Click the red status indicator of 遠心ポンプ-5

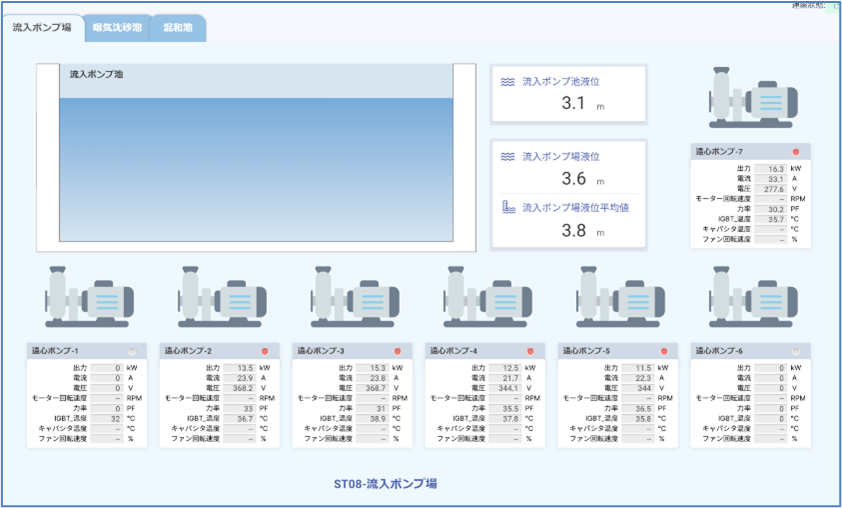(664, 351)
